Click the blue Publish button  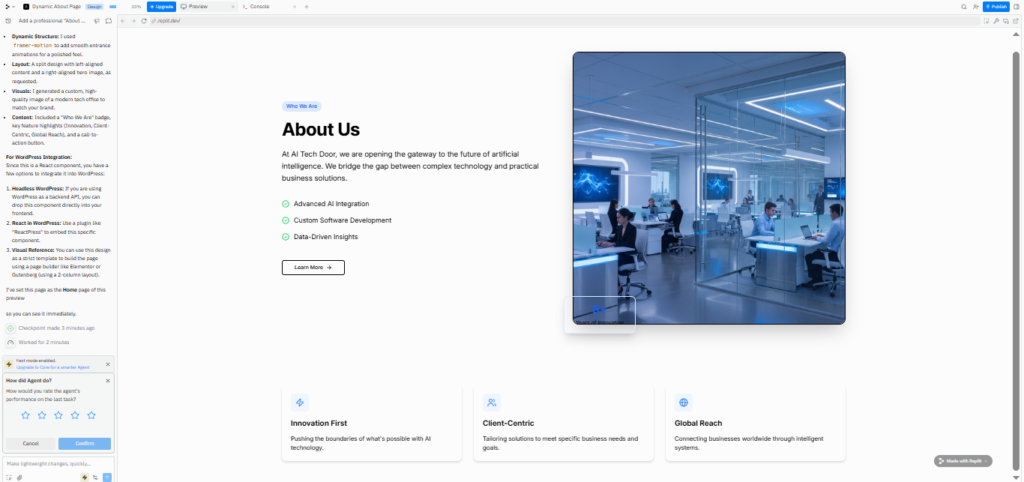click(996, 6)
